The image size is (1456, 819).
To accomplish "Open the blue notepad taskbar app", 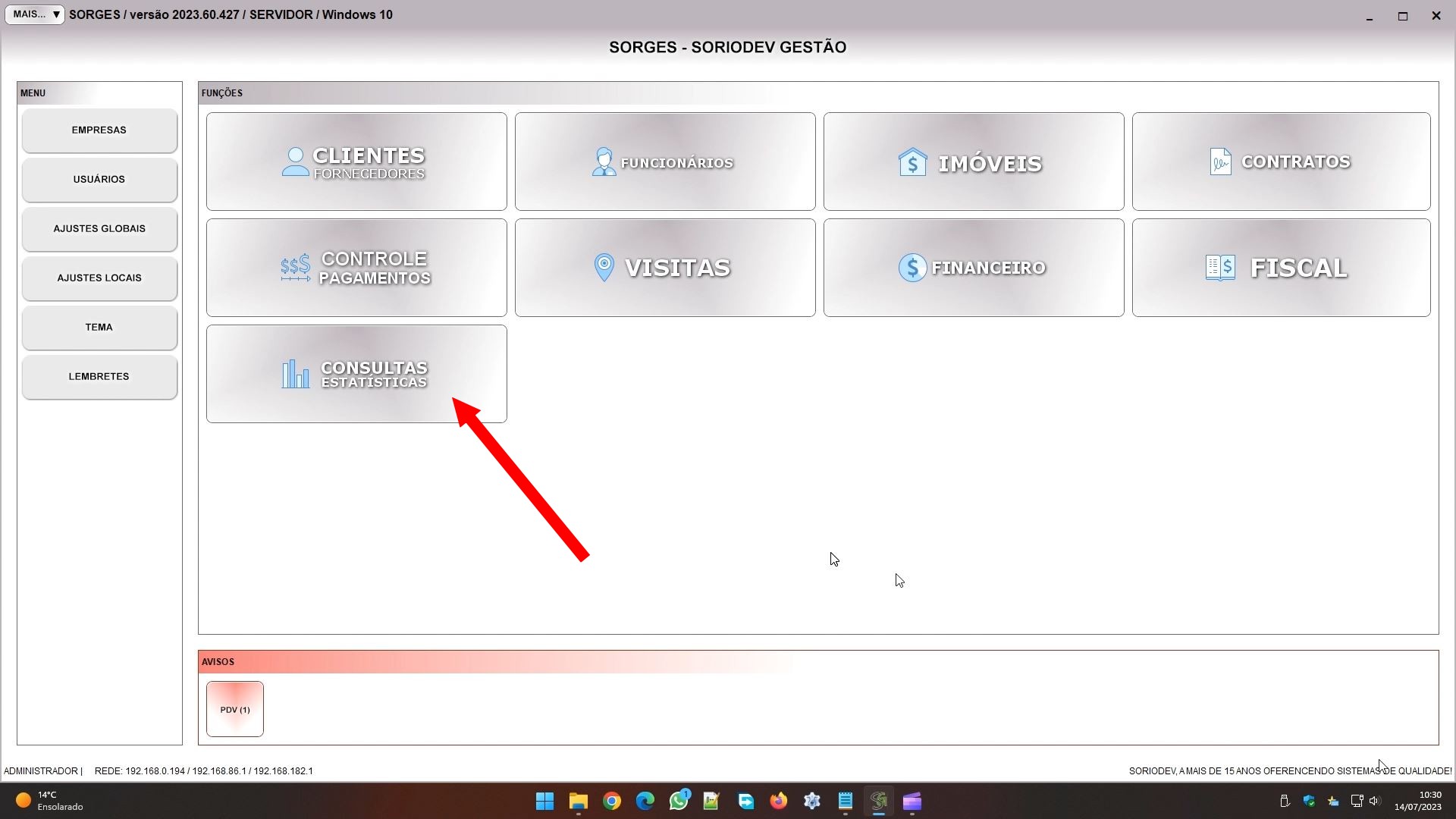I will (845, 802).
